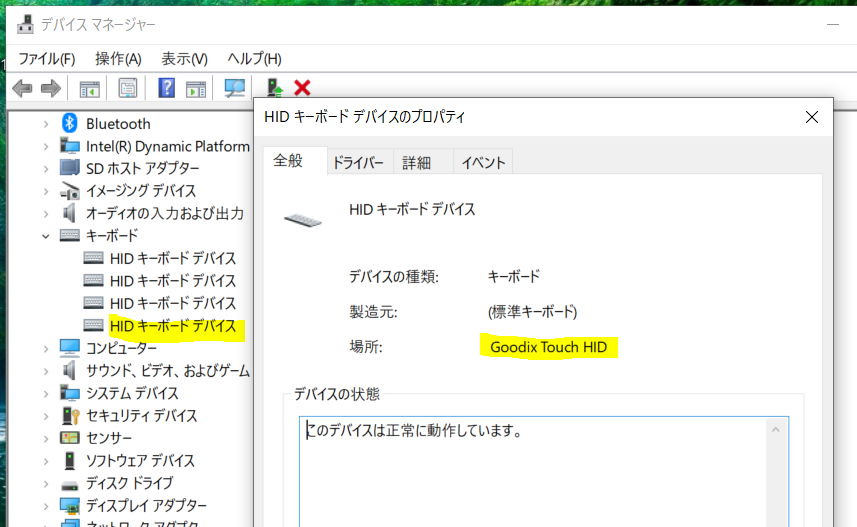Close the HID keyboard properties dialog
The height and width of the screenshot is (527, 857).
[812, 117]
